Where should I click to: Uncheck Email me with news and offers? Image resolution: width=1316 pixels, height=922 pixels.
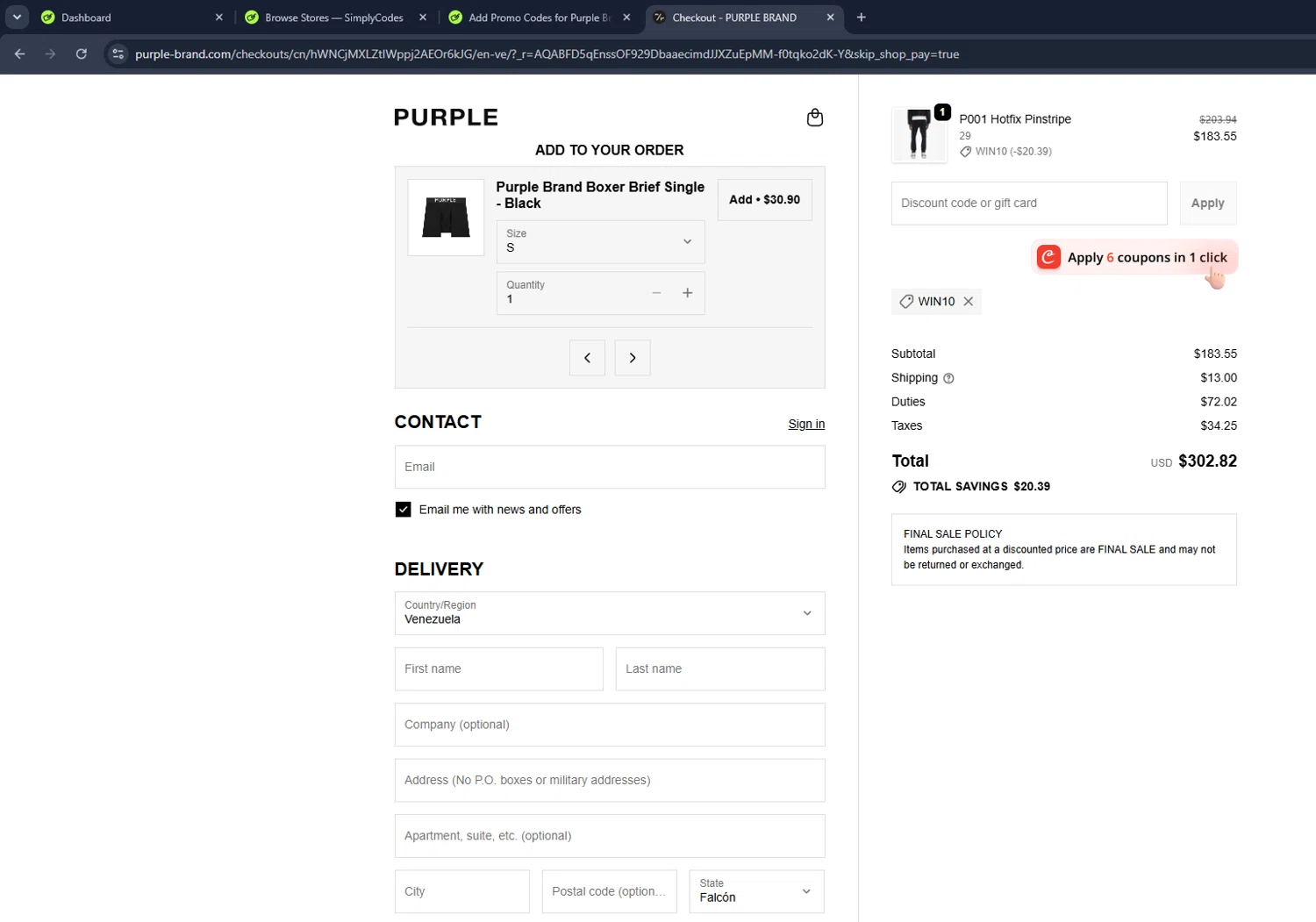(x=403, y=510)
